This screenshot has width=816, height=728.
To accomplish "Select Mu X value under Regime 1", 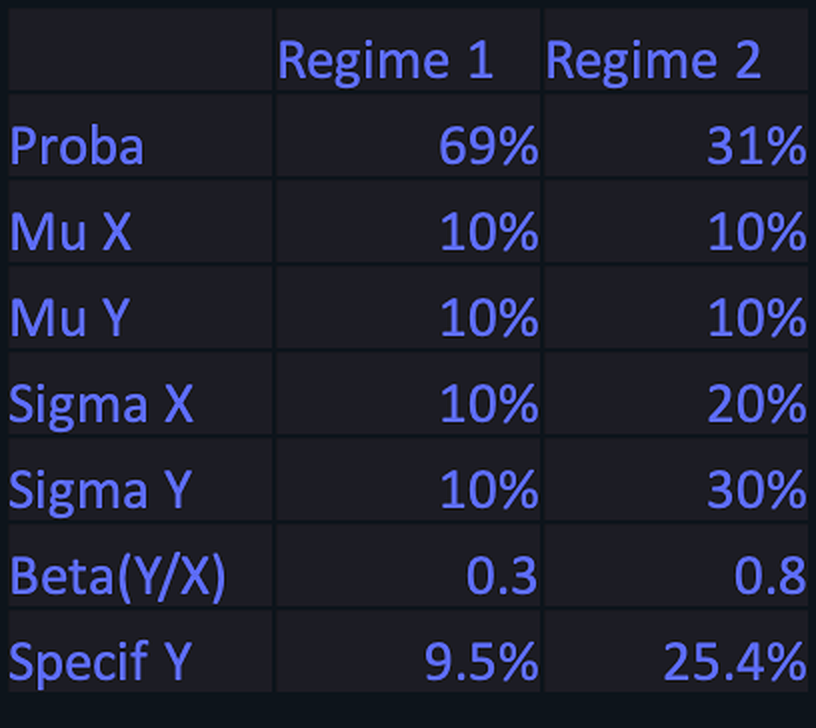I will coord(408,222).
